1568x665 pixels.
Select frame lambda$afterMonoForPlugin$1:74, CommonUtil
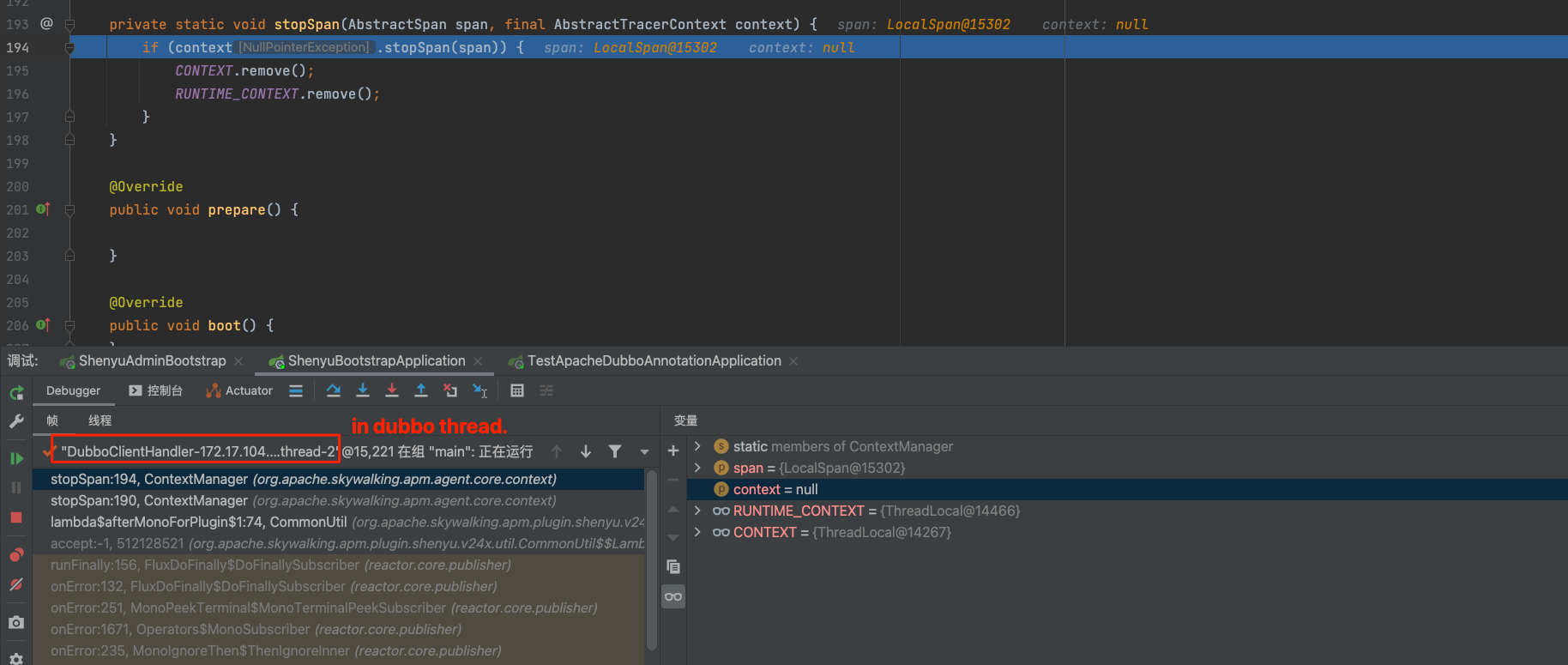[339, 522]
